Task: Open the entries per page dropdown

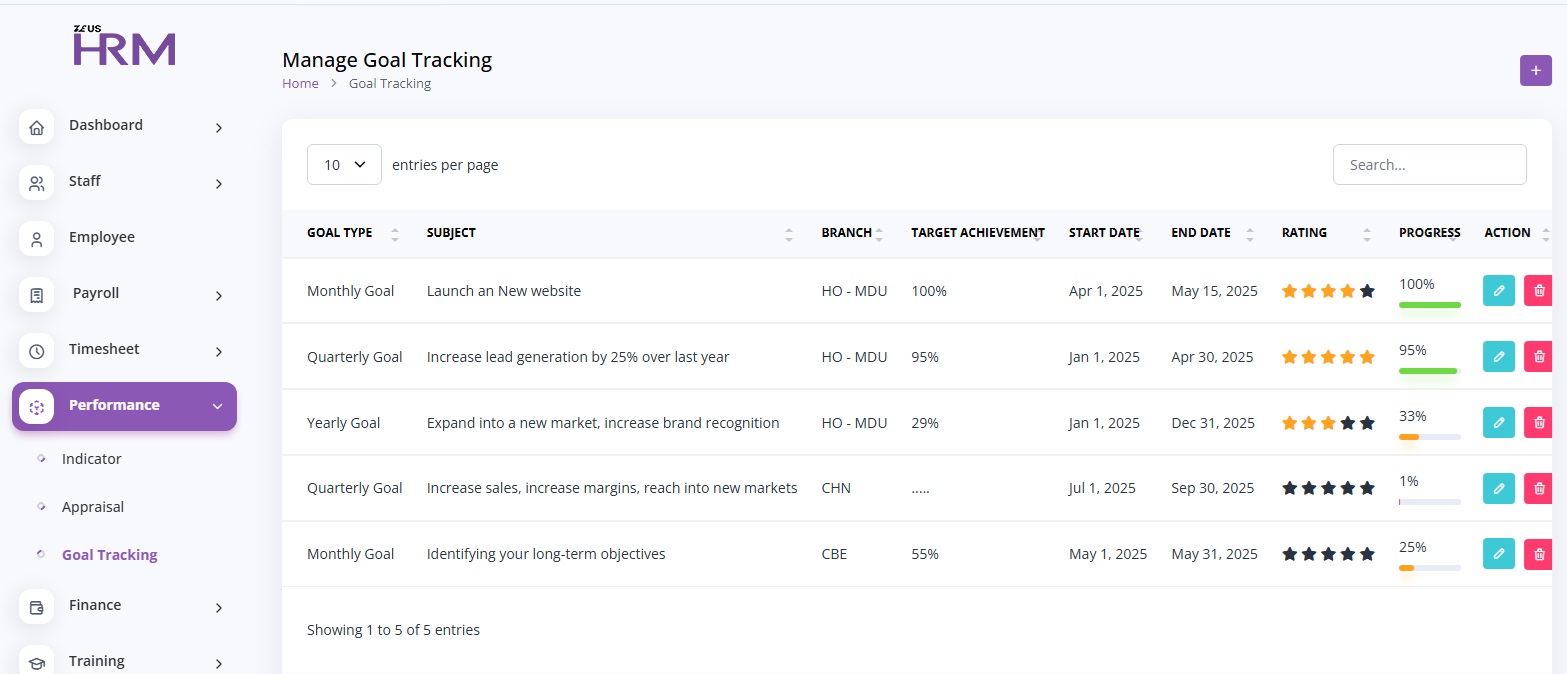Action: click(x=344, y=165)
